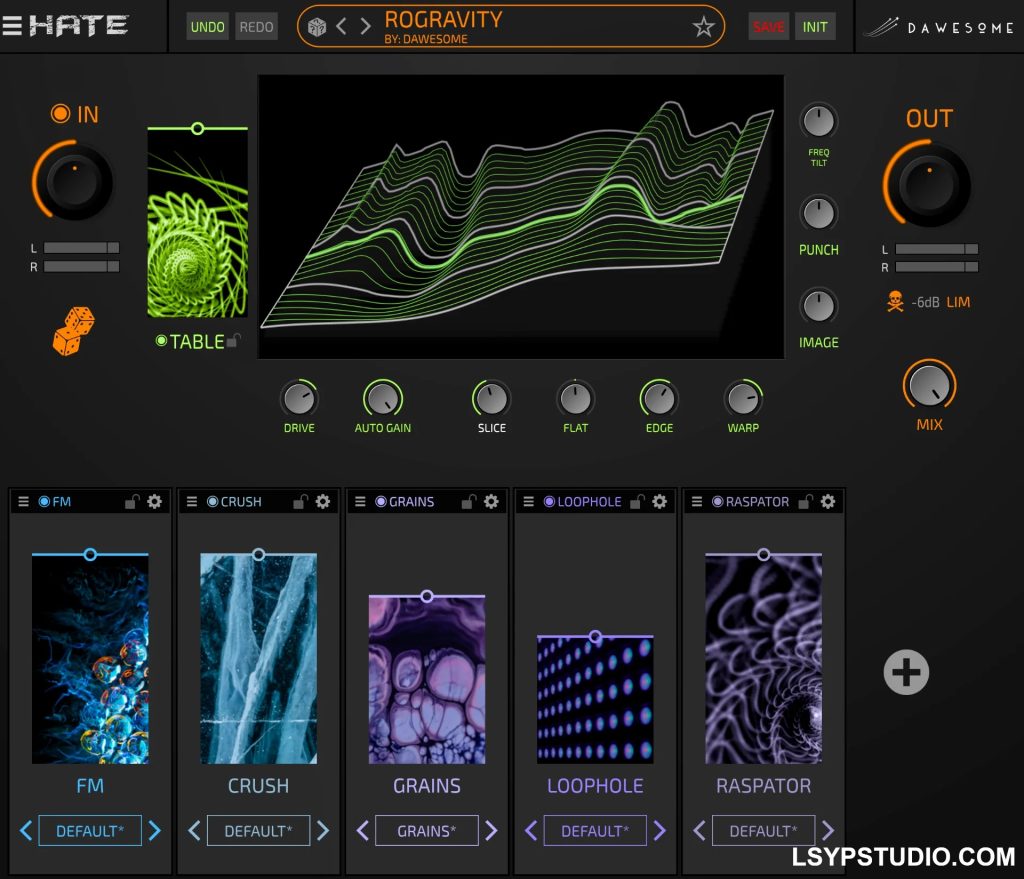1024x879 pixels.
Task: Open the GRAINS module hamburger menu
Action: pos(360,502)
